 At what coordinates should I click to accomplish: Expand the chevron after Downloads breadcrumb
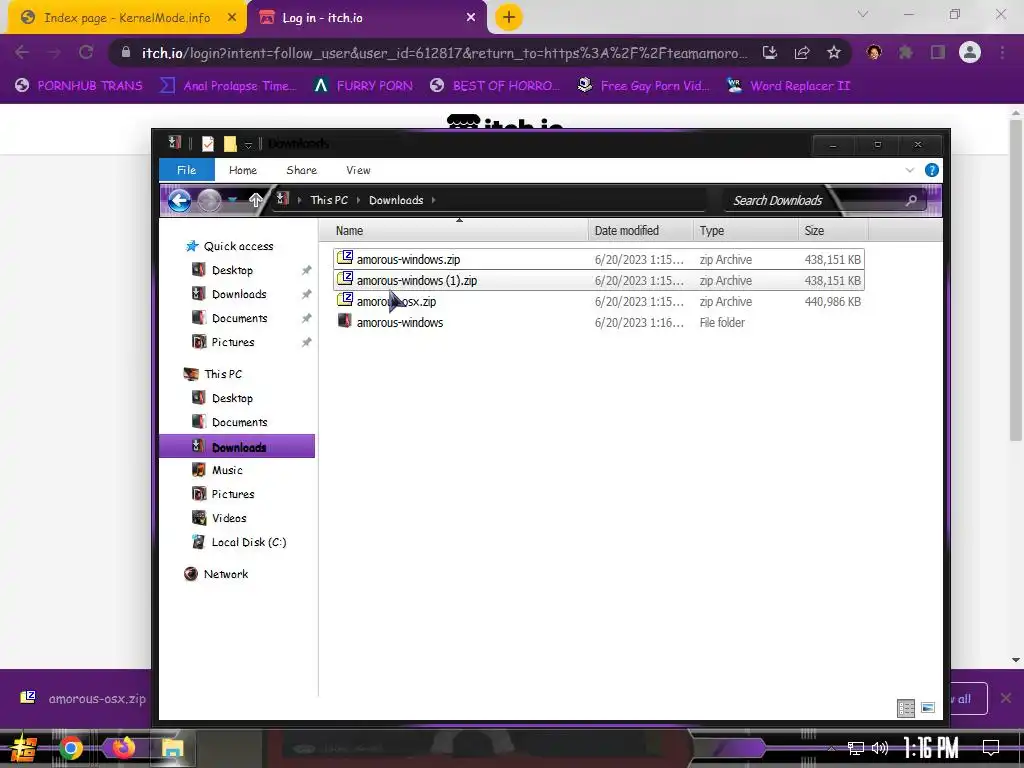click(434, 200)
